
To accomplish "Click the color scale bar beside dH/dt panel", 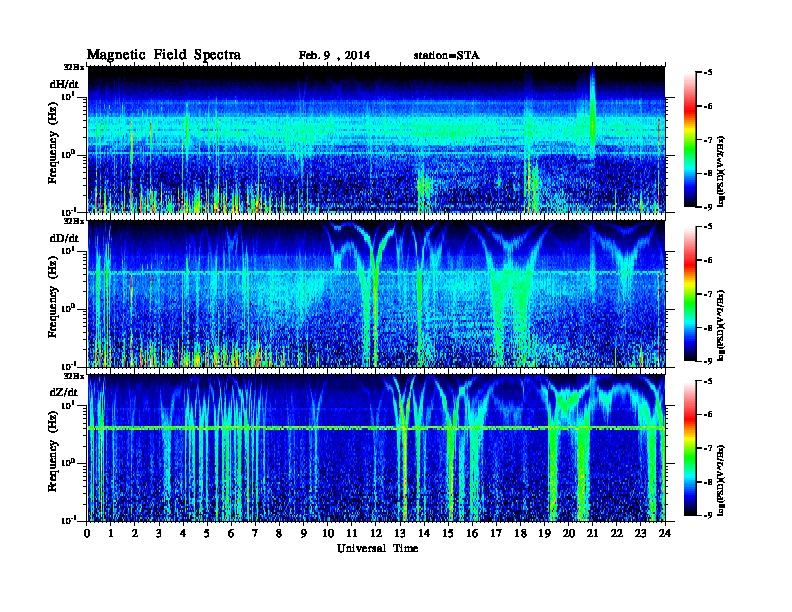I will click(690, 139).
